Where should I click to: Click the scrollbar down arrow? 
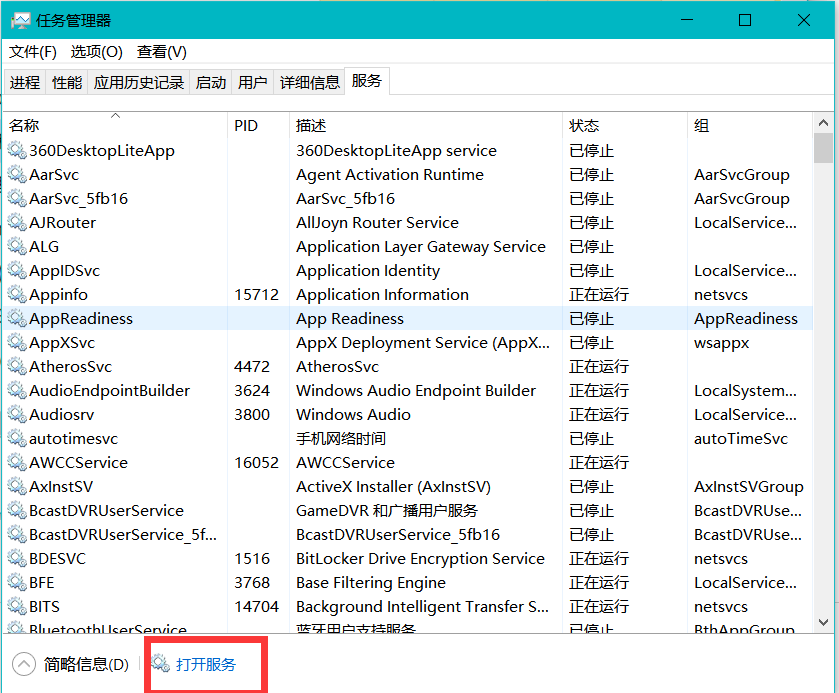[x=823, y=622]
